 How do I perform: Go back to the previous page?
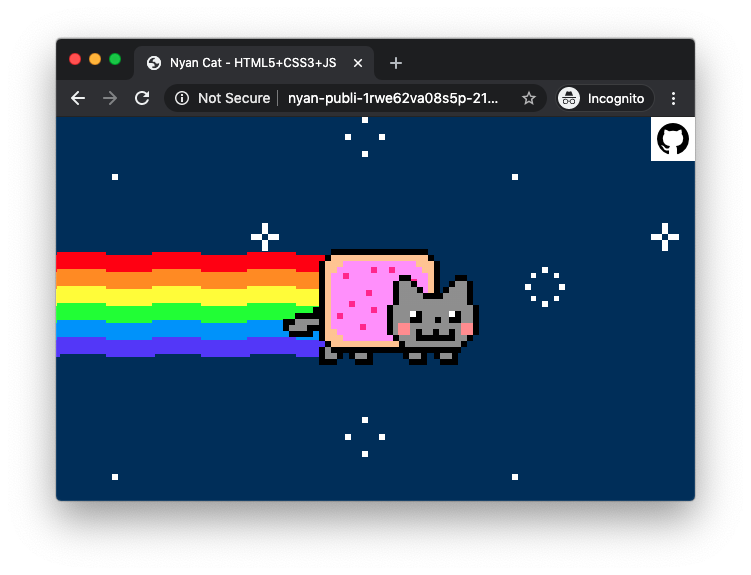pos(78,98)
